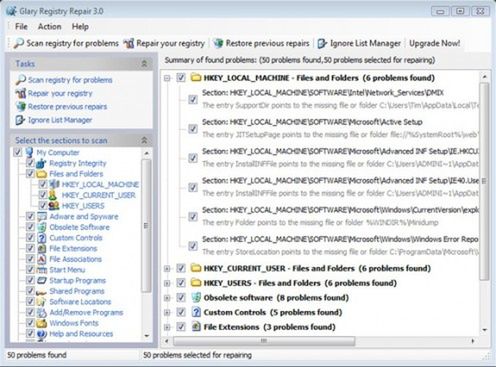
Task: Click Upgrade Now! in the toolbar
Action: coord(435,43)
